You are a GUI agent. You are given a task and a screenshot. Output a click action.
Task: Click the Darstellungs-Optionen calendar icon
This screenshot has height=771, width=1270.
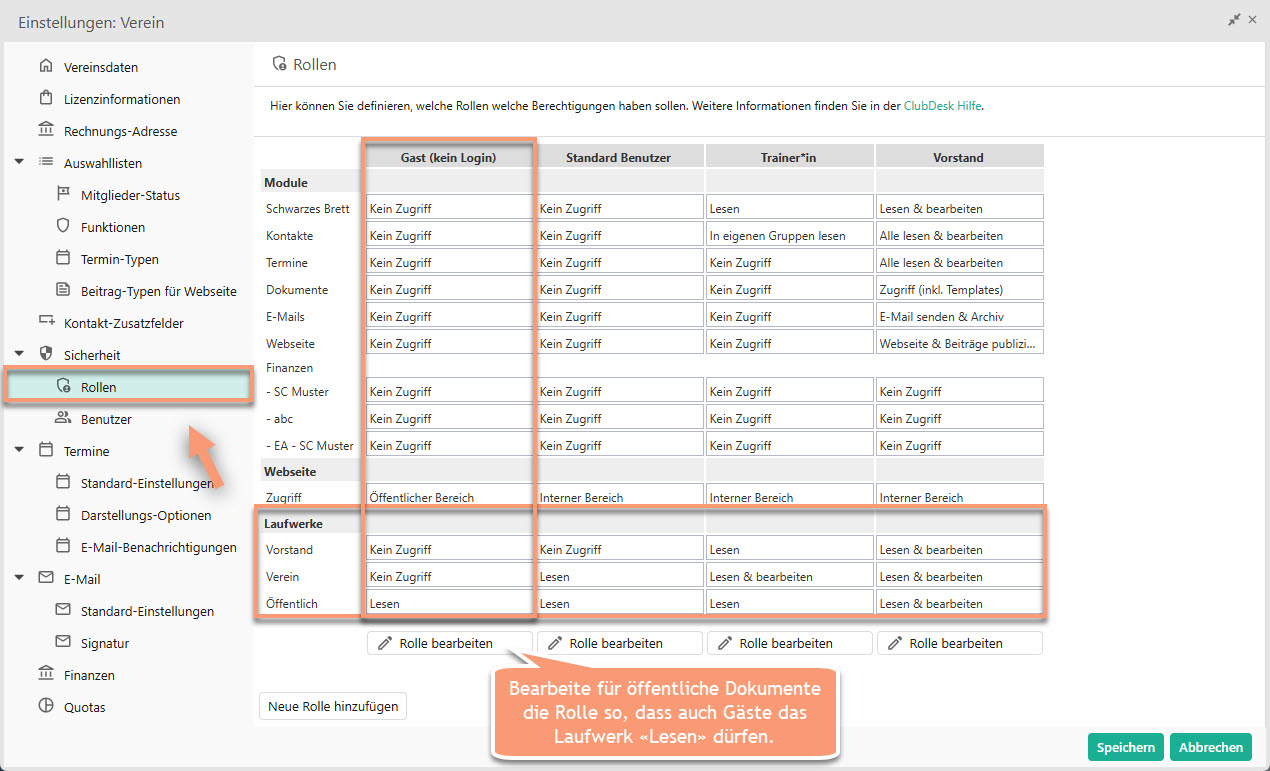point(63,515)
